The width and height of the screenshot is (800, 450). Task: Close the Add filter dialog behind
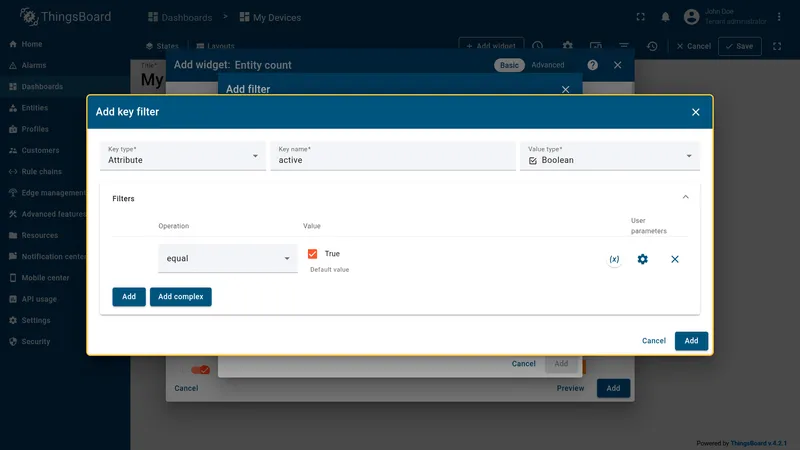point(565,89)
